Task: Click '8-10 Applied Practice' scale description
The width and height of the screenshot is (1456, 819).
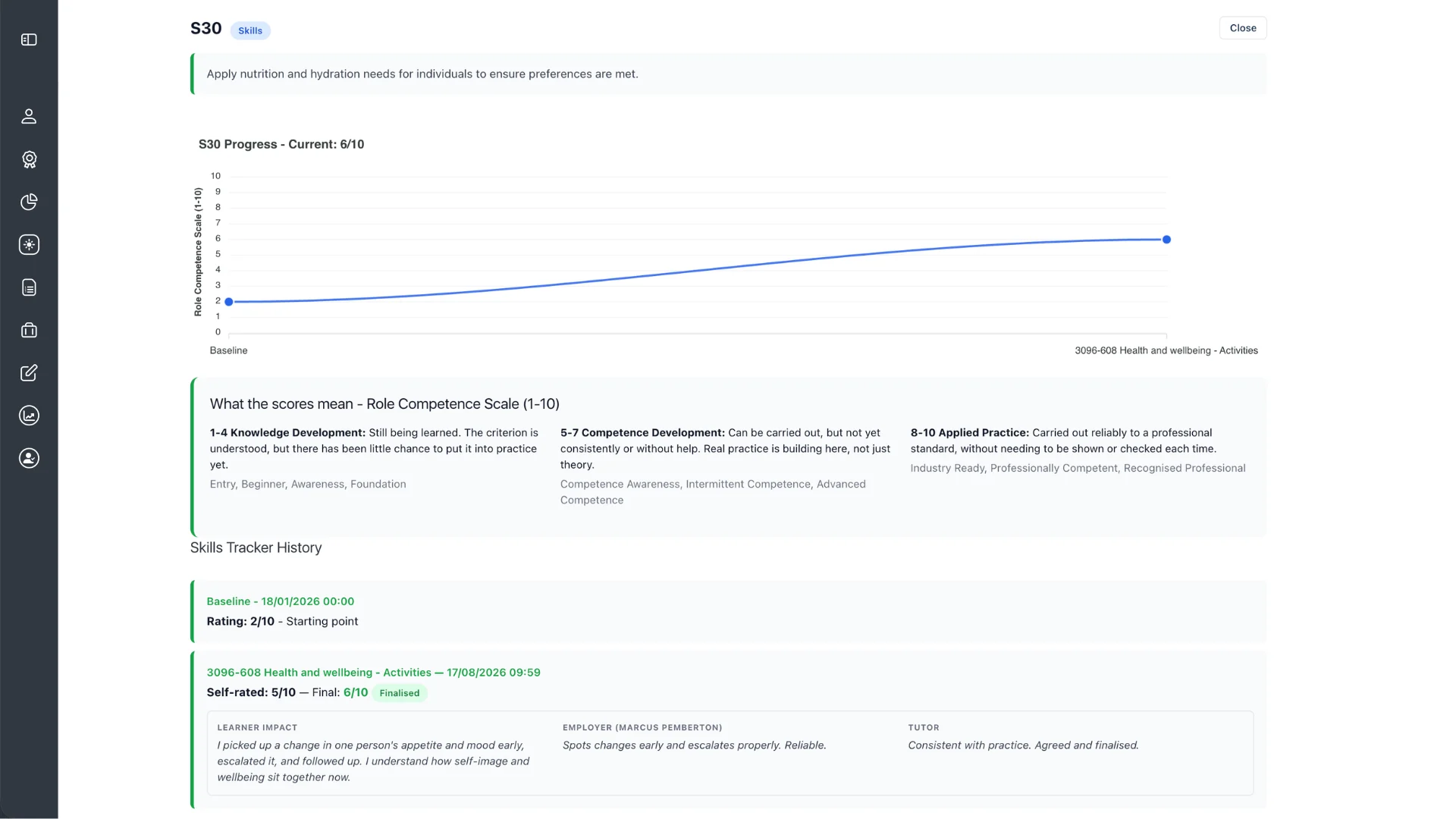Action: [x=1064, y=441]
